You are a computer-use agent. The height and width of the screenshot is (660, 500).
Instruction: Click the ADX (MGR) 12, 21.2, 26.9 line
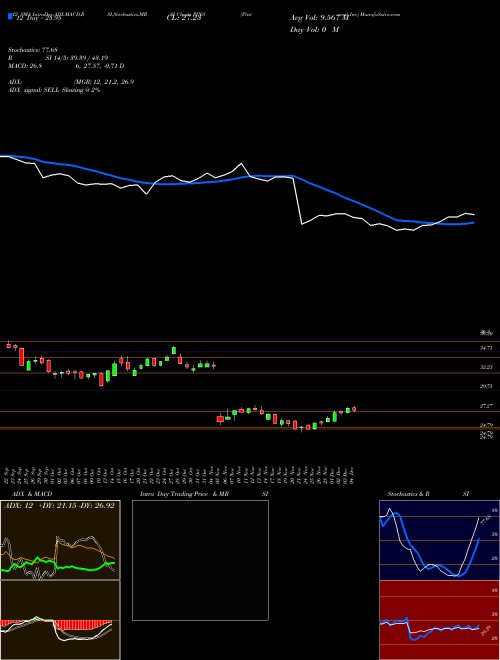coord(71,82)
